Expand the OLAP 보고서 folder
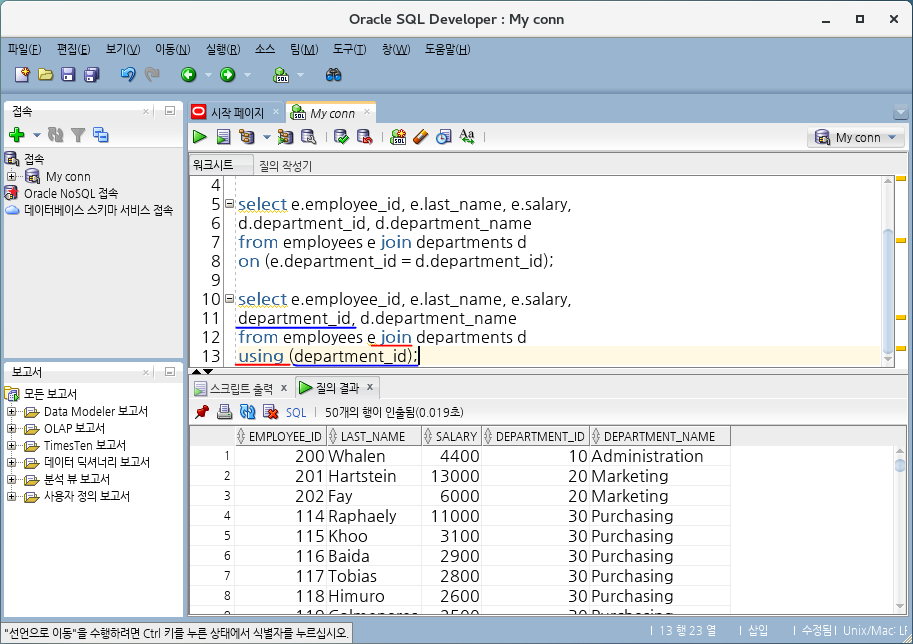 (12, 429)
